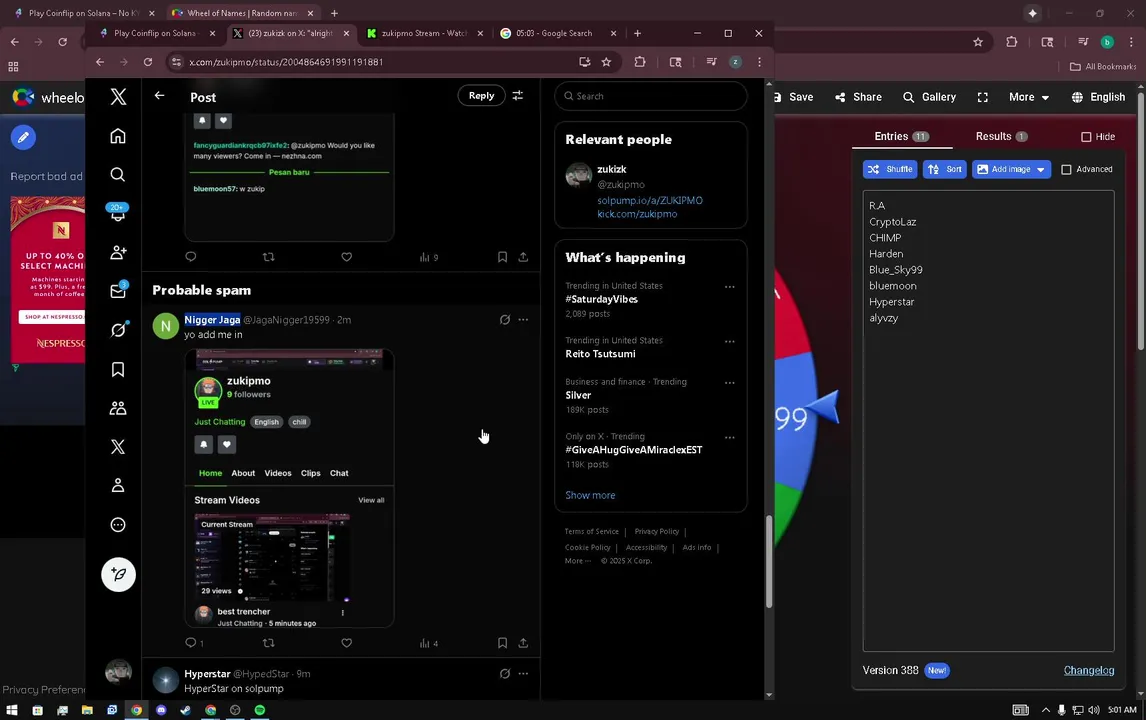The width and height of the screenshot is (1146, 720).
Task: Open the More dropdown in Wheel of Names
Action: pos(1029,97)
